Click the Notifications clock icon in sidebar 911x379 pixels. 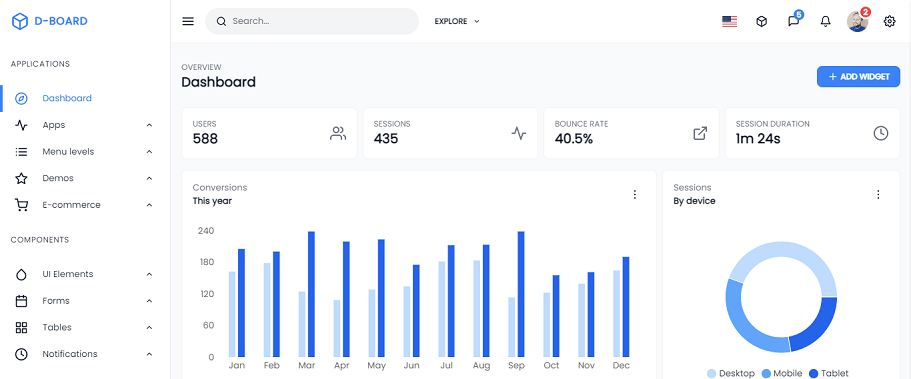(21, 354)
